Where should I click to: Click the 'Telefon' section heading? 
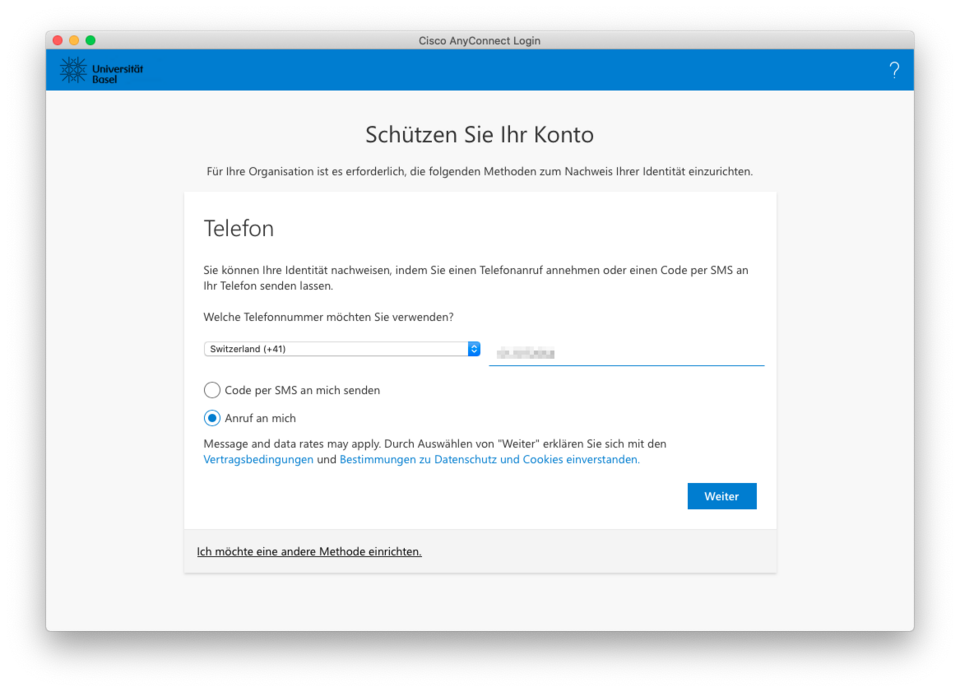tap(238, 228)
